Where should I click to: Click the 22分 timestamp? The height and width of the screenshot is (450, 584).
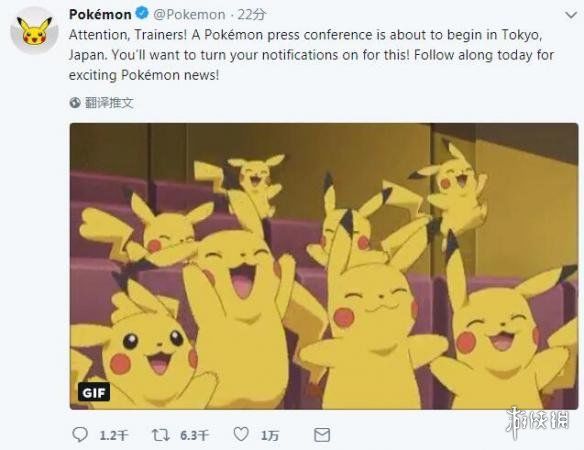251,15
